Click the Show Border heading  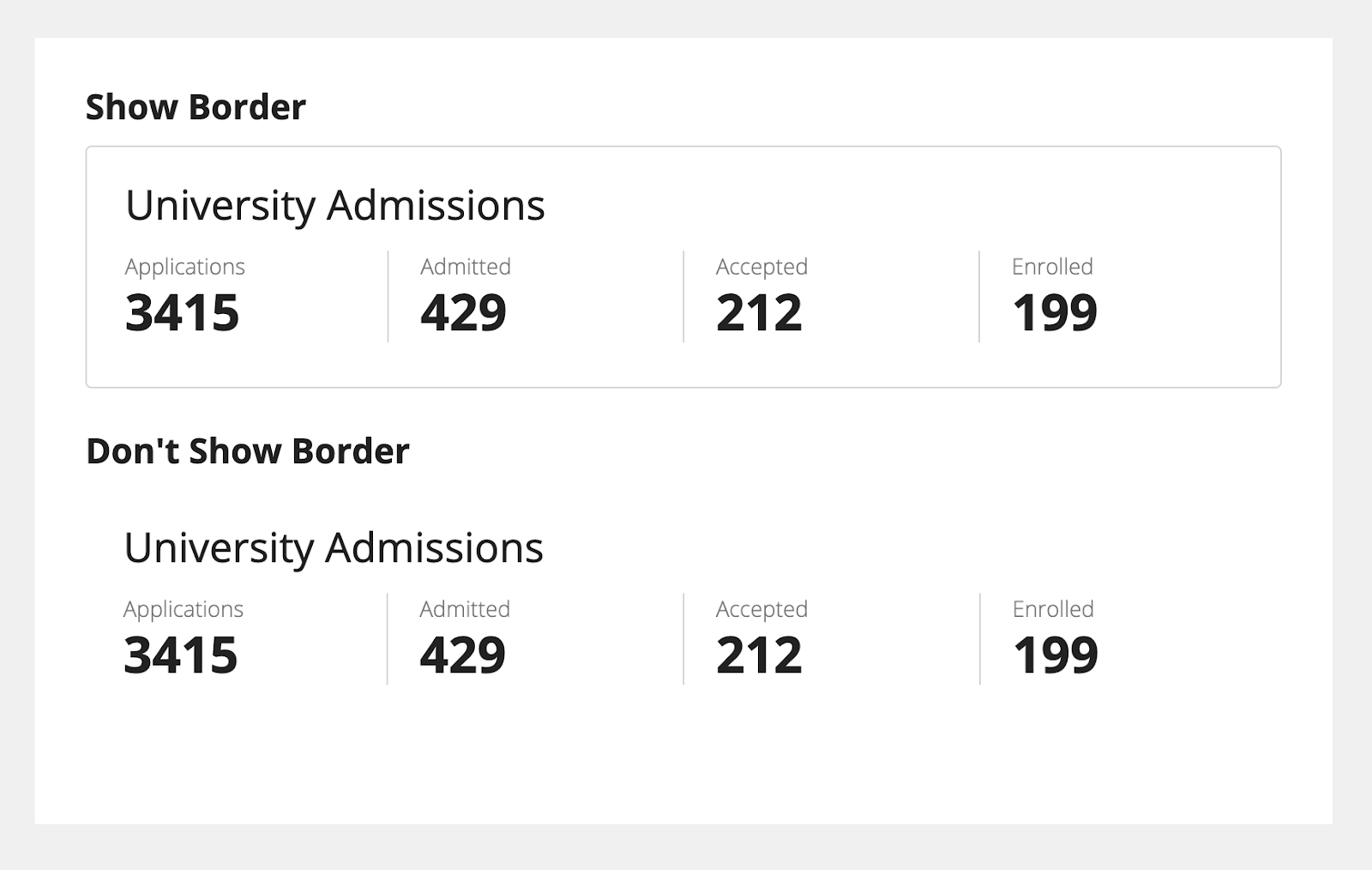coord(195,106)
